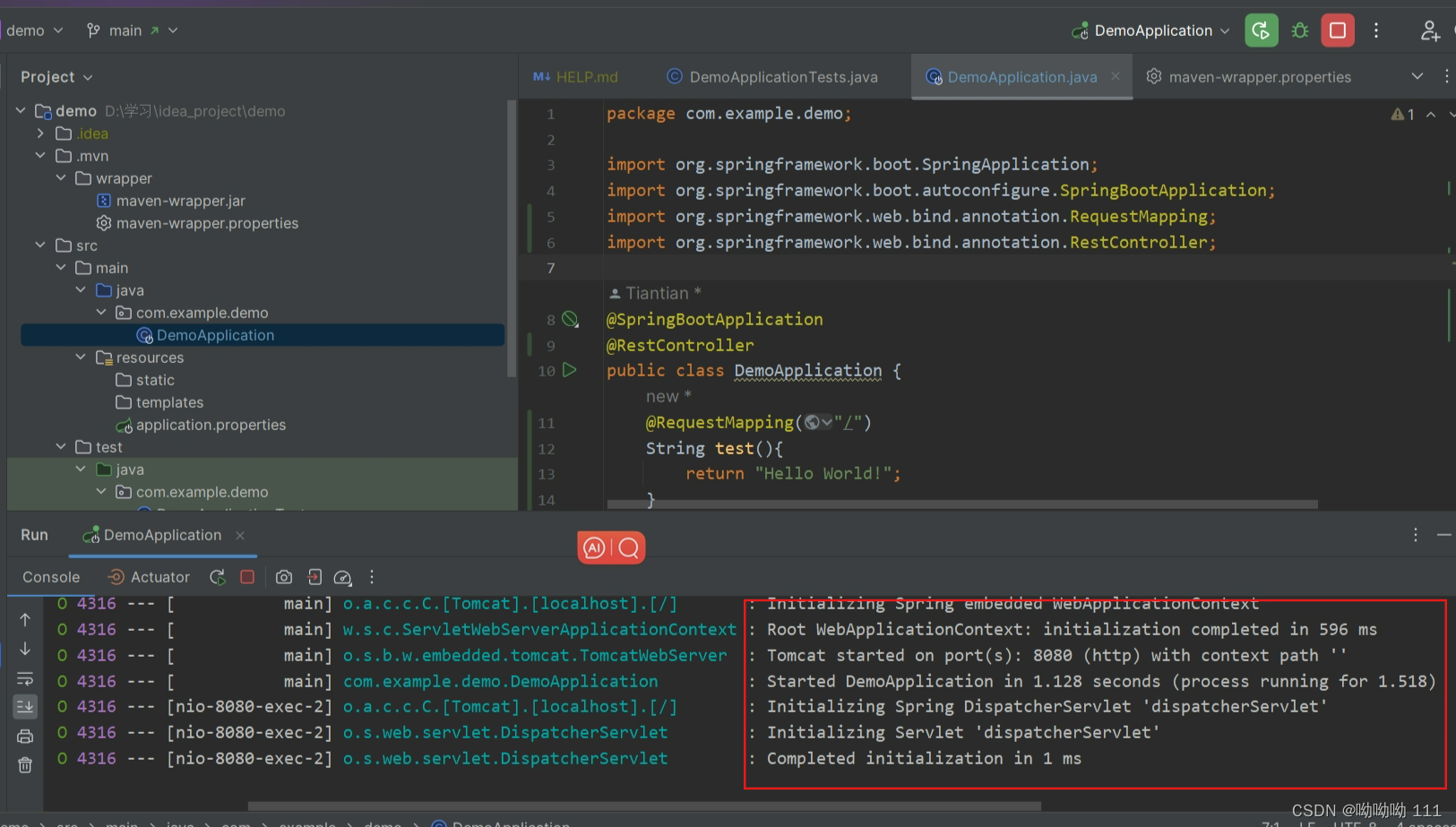The width and height of the screenshot is (1456, 827).
Task: Open the editor tabs options menu
Action: (1446, 76)
